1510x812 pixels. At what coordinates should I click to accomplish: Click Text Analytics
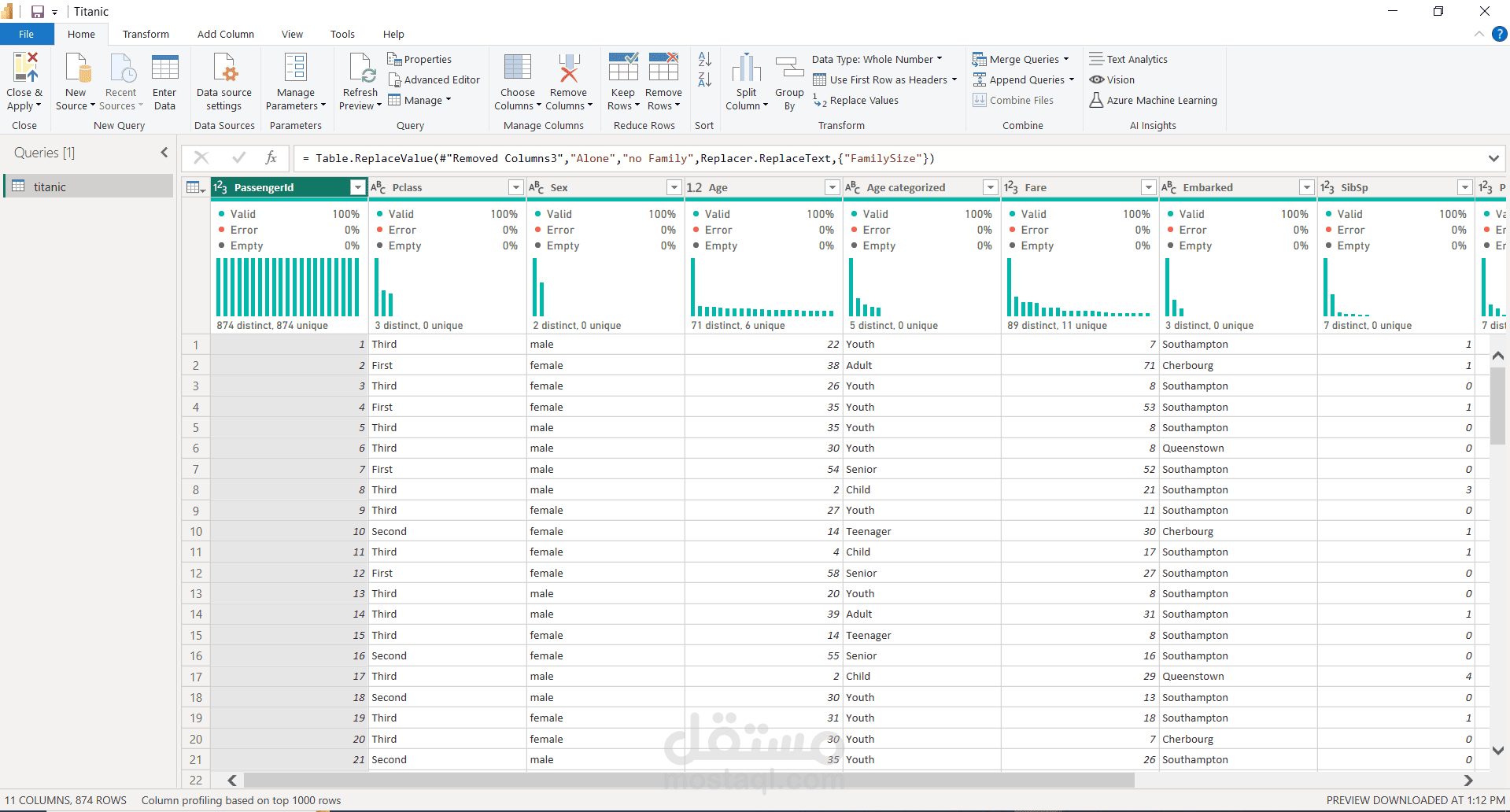coord(1128,59)
